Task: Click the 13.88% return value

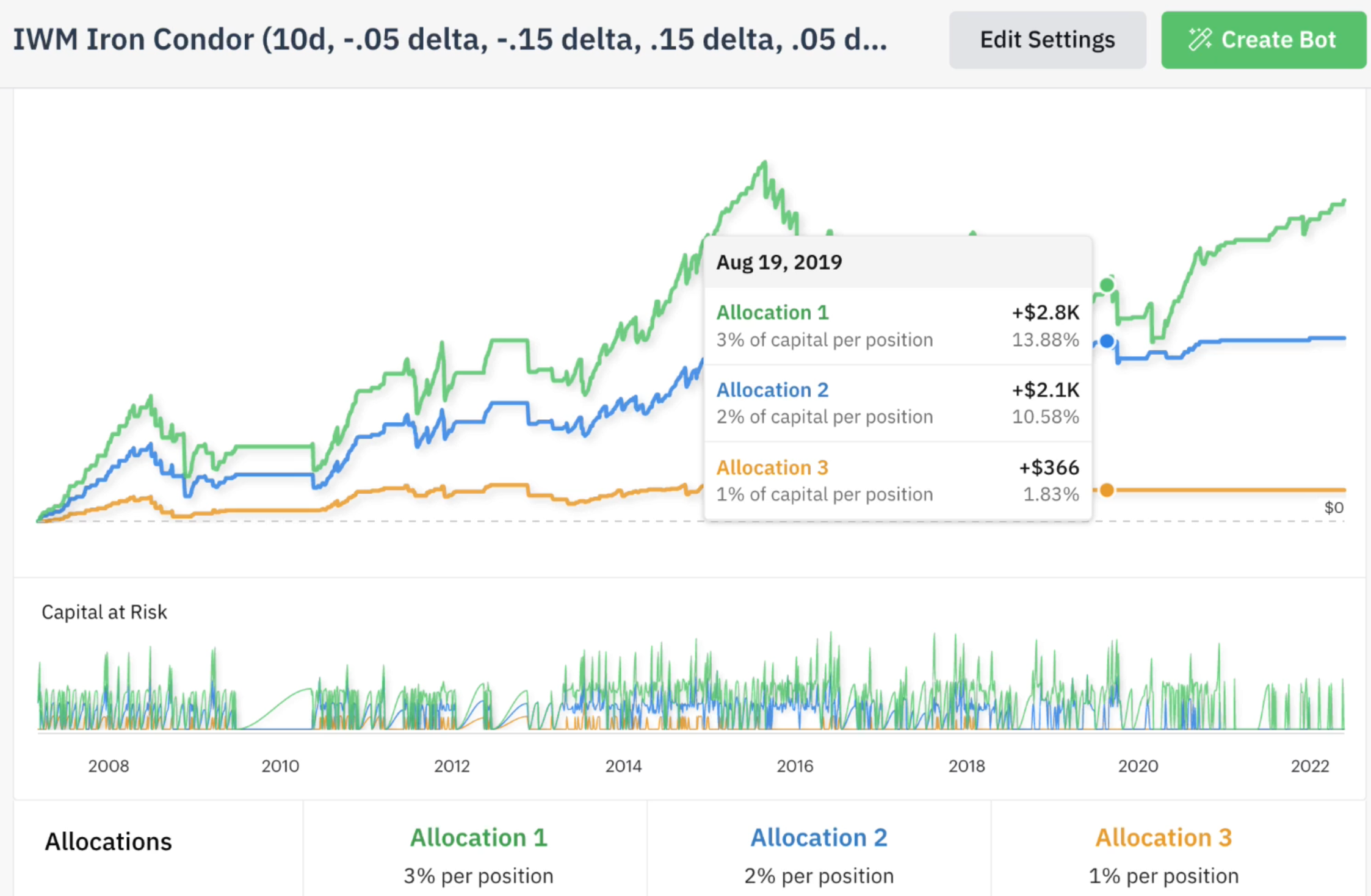Action: click(1046, 340)
